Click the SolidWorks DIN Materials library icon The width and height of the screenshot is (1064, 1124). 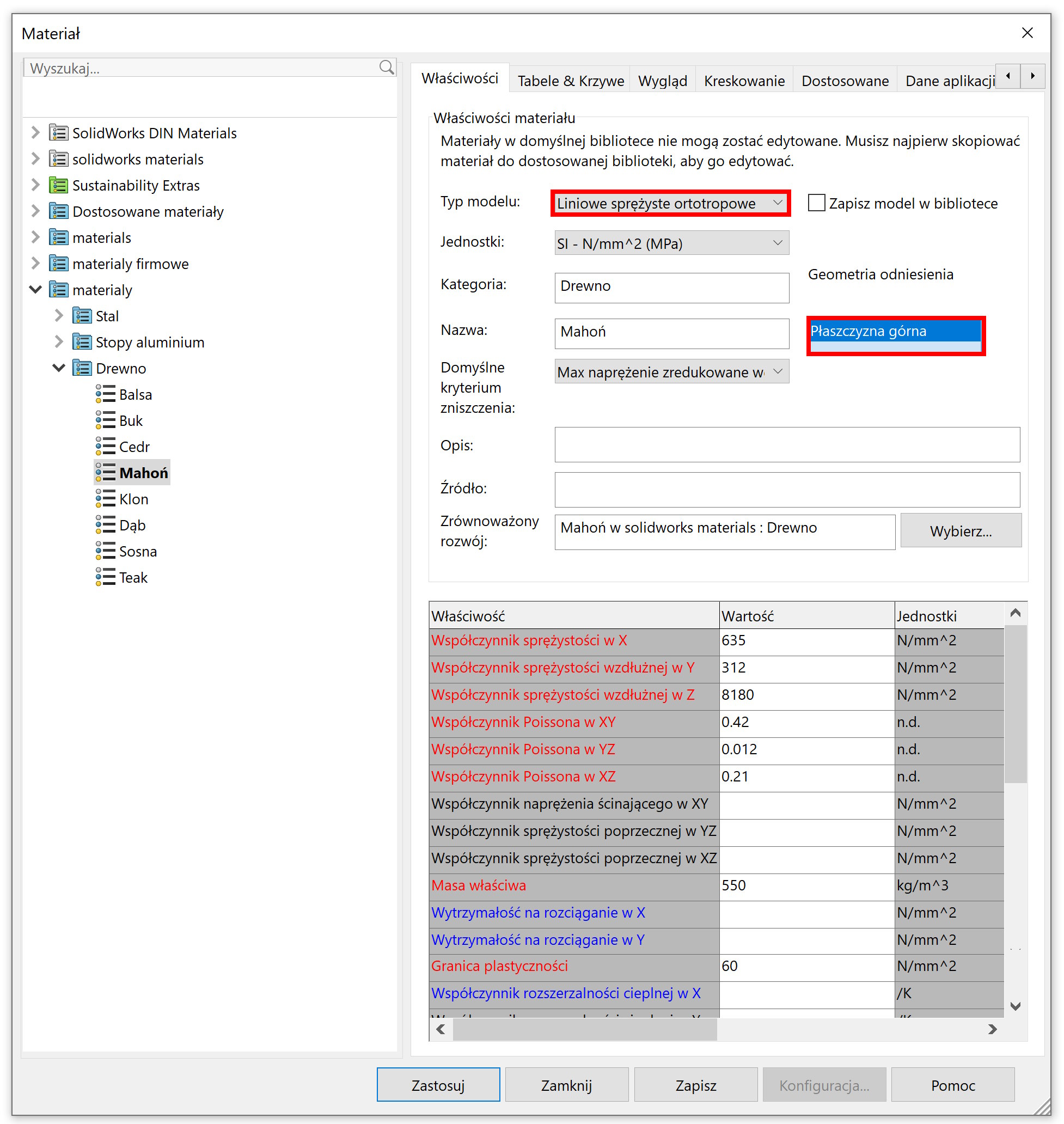click(58, 133)
